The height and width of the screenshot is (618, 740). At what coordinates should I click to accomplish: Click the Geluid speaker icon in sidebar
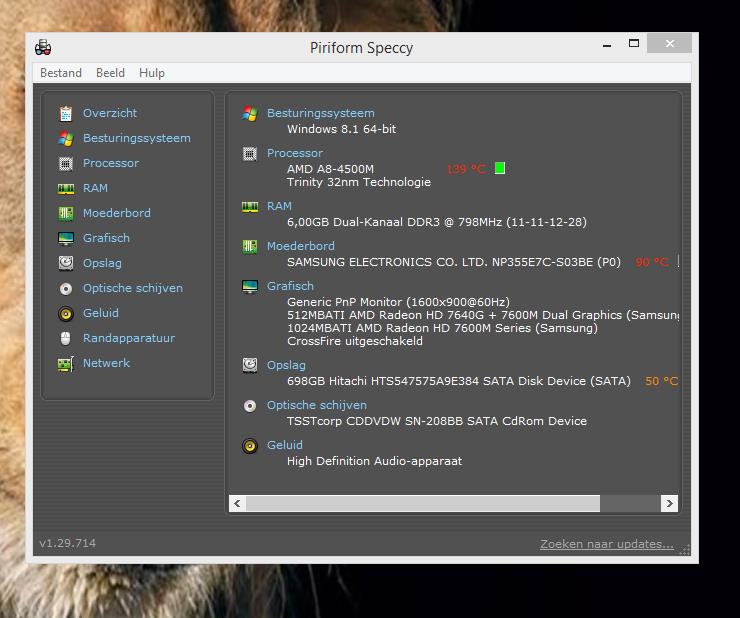point(66,314)
